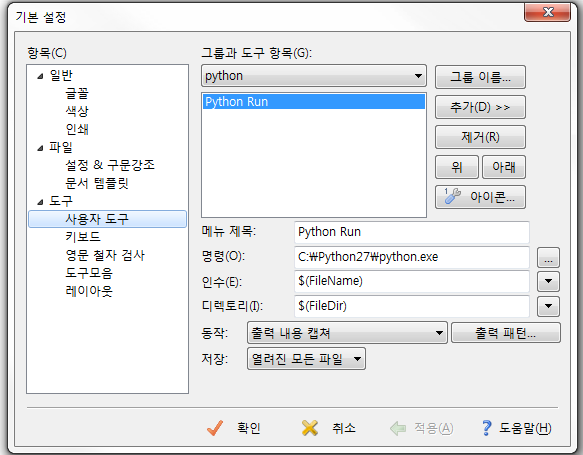Click the 그룹 이름... button

480,77
